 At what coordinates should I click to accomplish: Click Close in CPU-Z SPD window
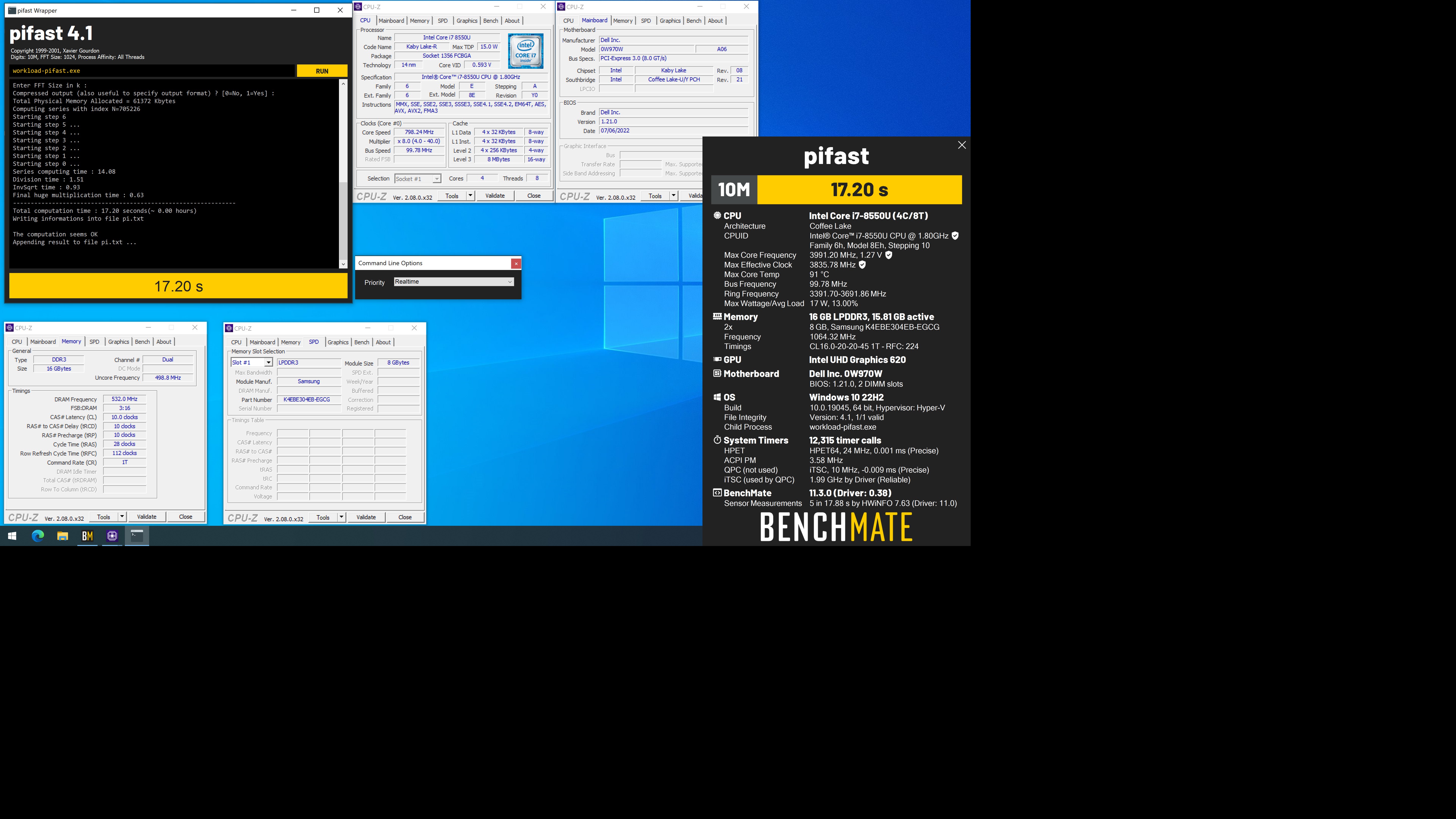405,517
